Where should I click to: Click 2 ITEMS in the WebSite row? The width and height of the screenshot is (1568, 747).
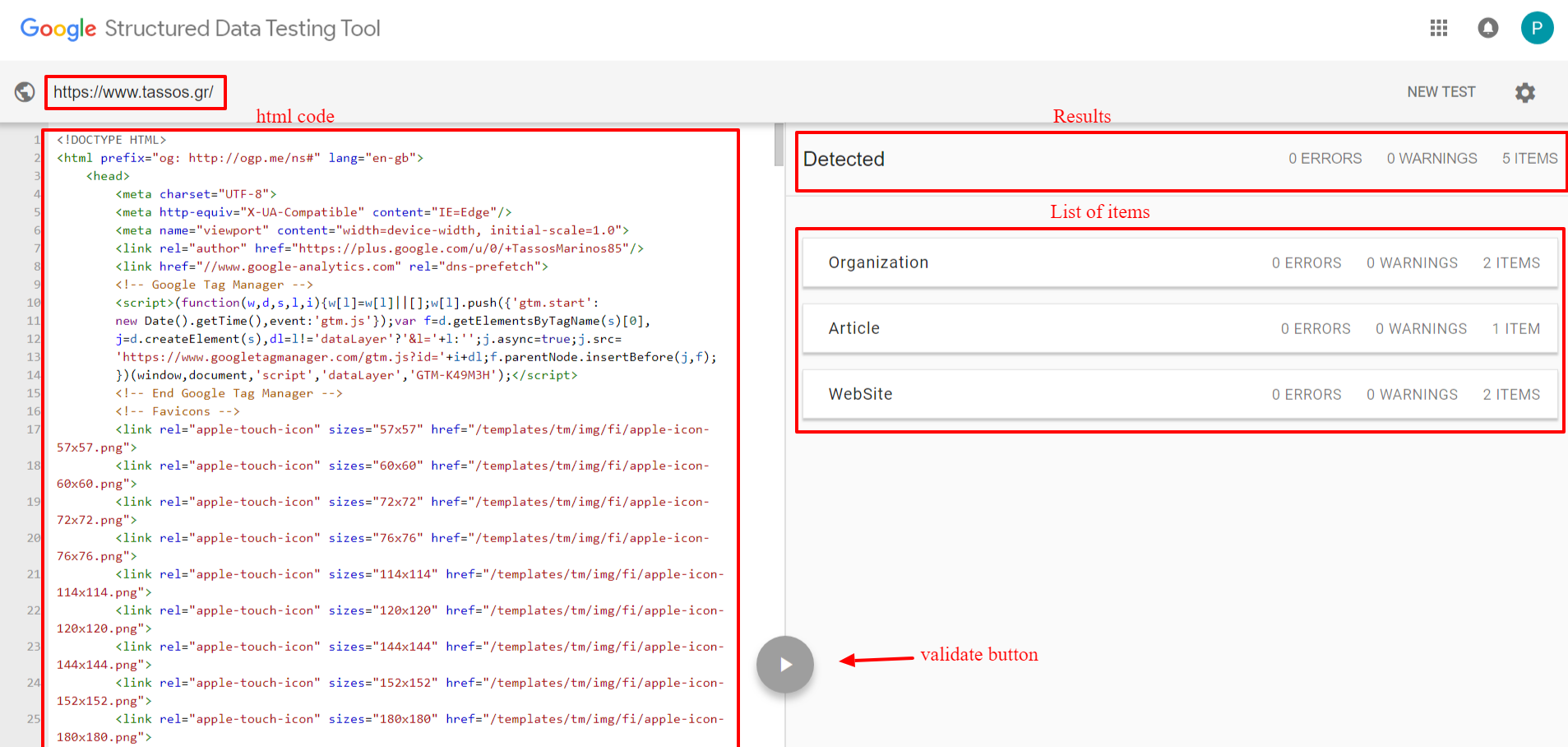coord(1511,395)
